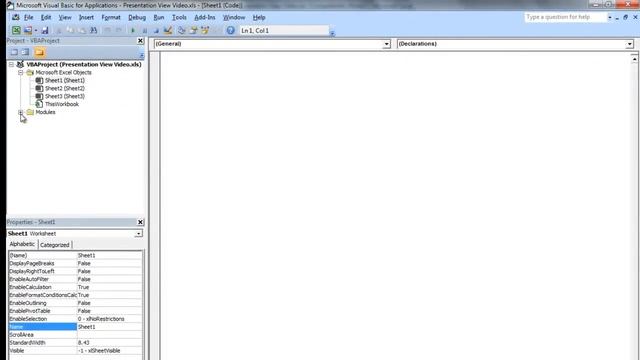Click the EnableSelection value xlNoRestrictions
640x360 pixels.
click(101, 319)
